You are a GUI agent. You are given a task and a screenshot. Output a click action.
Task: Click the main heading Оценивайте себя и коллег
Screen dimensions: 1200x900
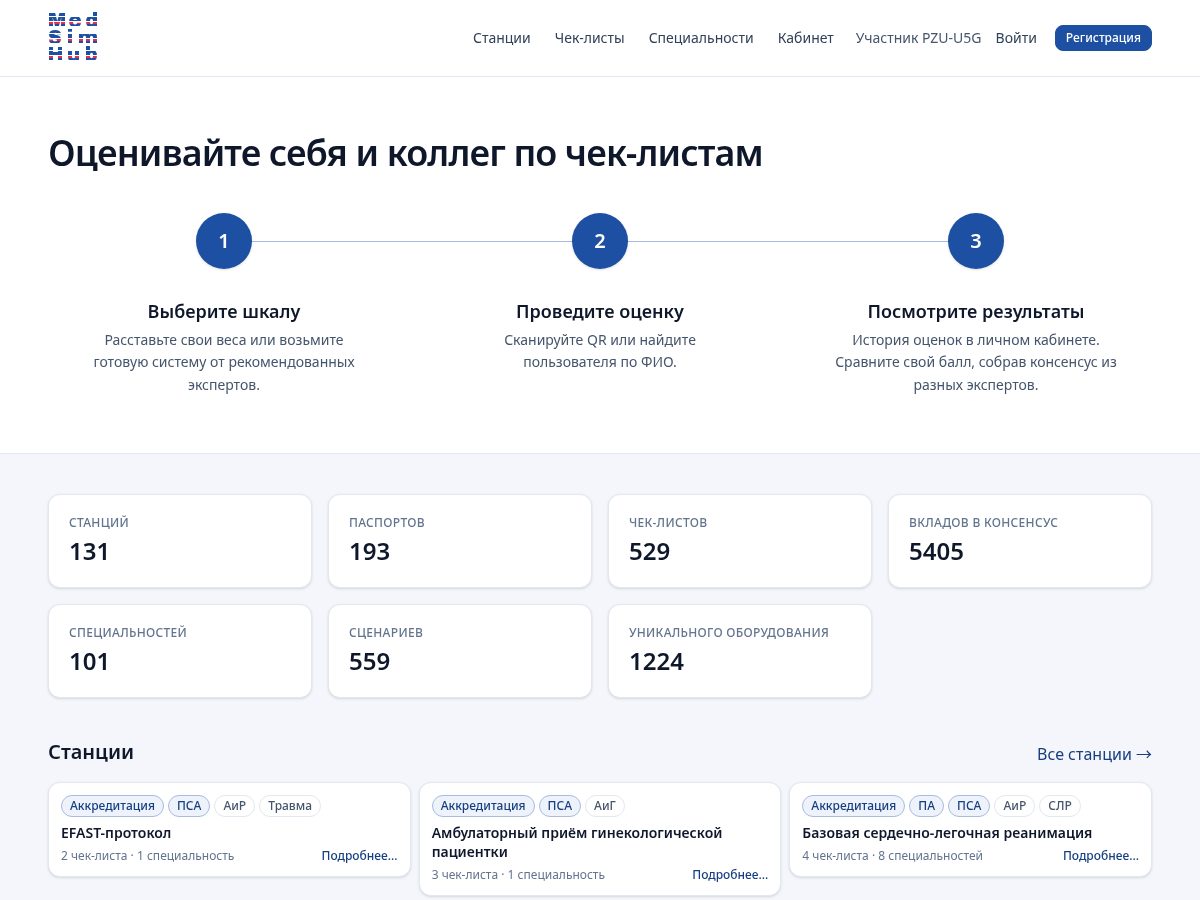(x=405, y=154)
